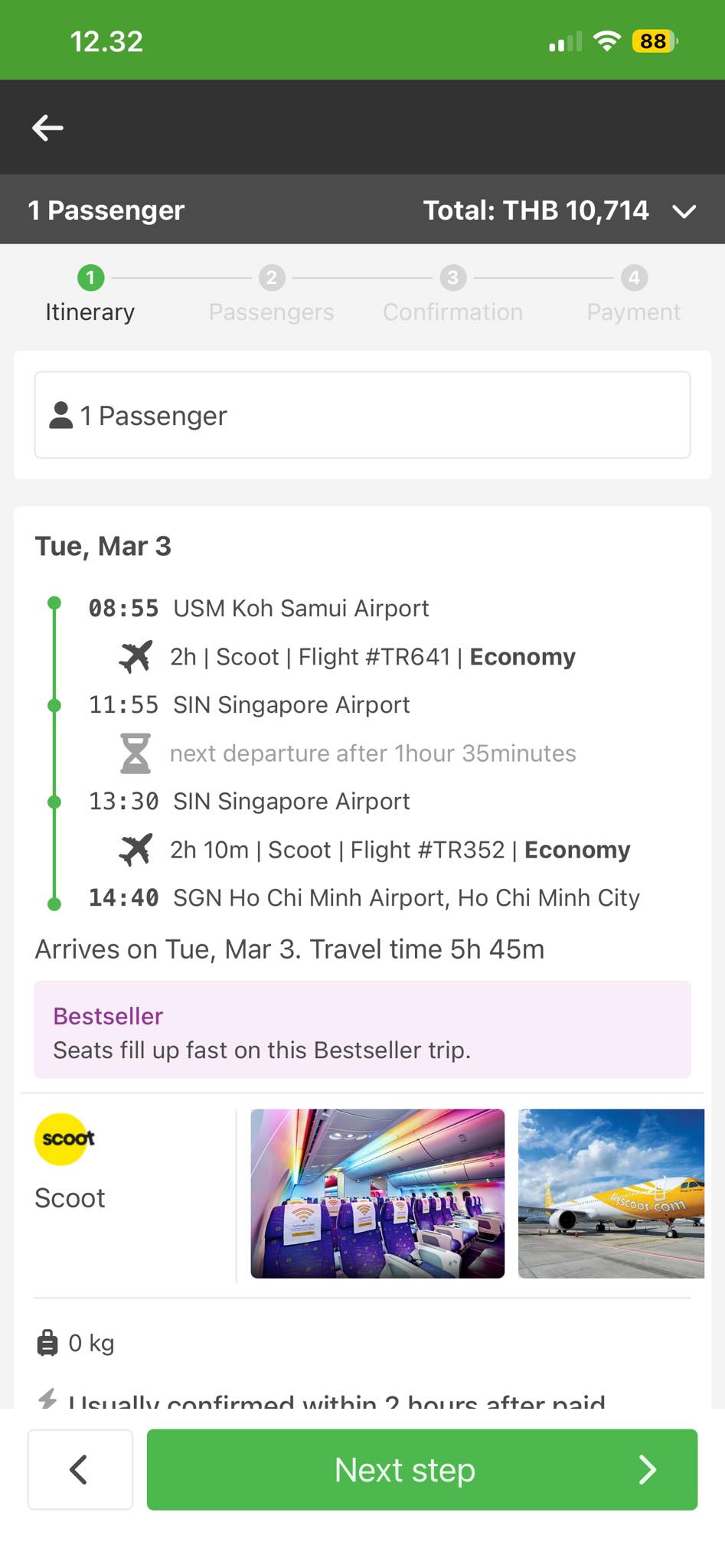Tap the hourglass layover icon

(x=136, y=753)
